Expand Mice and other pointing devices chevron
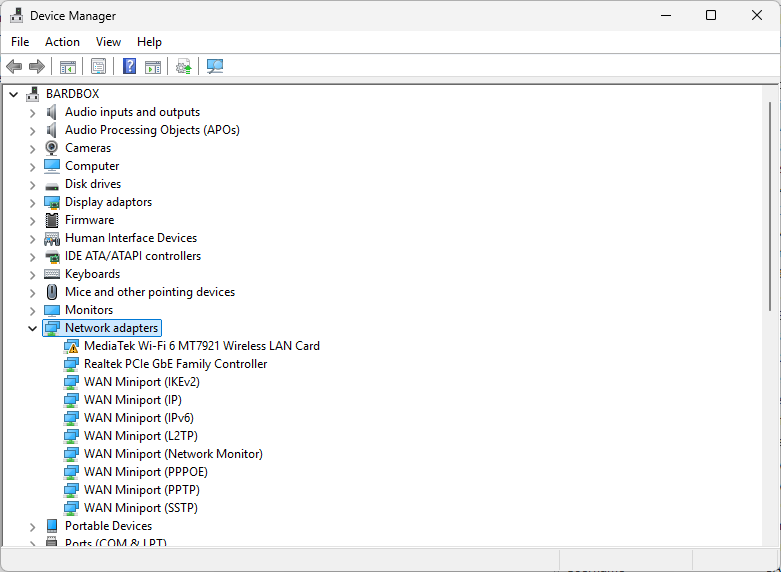This screenshot has height=572, width=781. [32, 292]
